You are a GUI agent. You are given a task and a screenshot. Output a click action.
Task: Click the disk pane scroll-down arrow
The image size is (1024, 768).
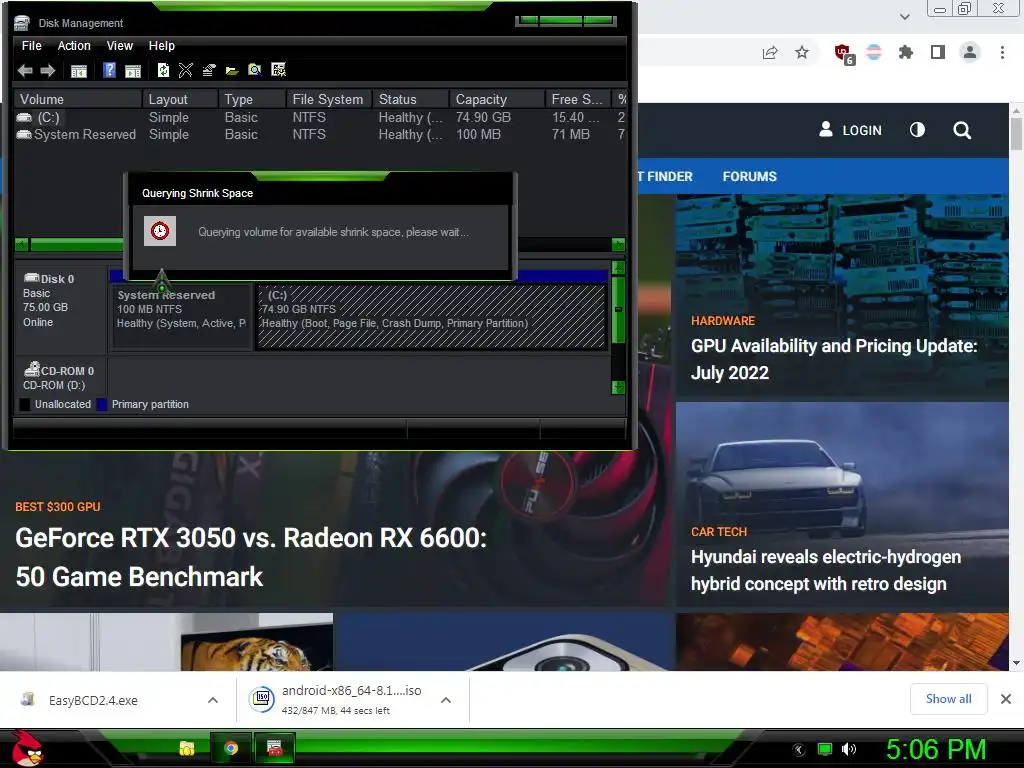coord(618,387)
